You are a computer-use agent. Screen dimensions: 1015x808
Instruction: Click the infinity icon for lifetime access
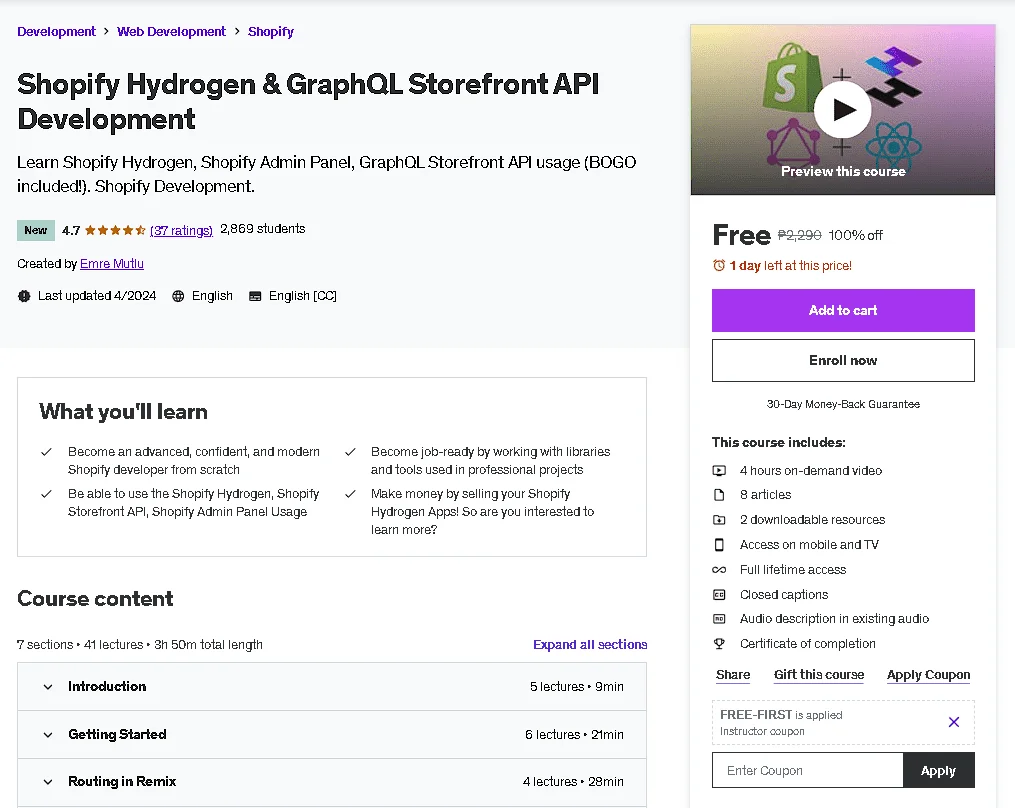point(719,570)
